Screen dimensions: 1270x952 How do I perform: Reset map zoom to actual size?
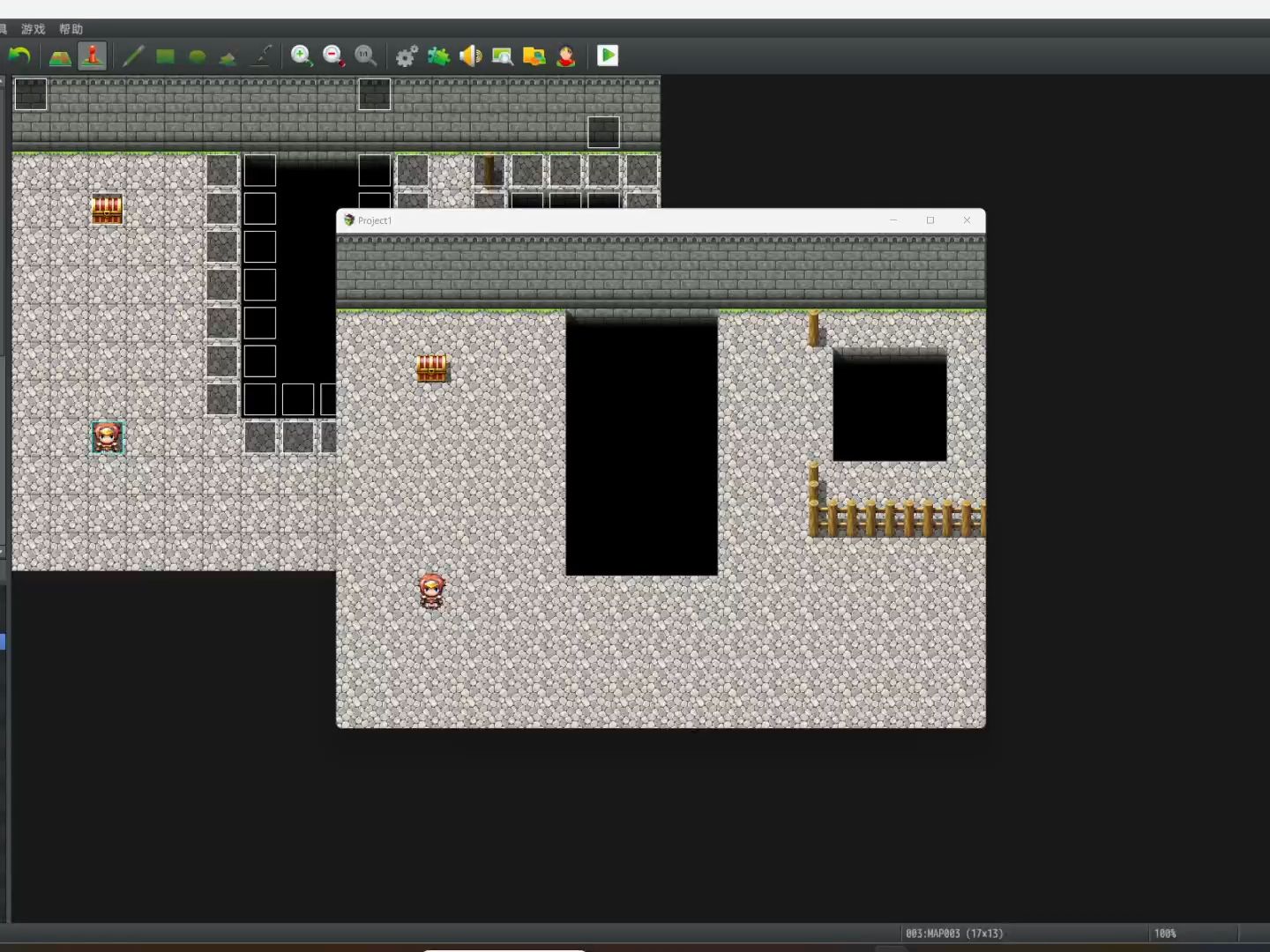click(x=365, y=56)
